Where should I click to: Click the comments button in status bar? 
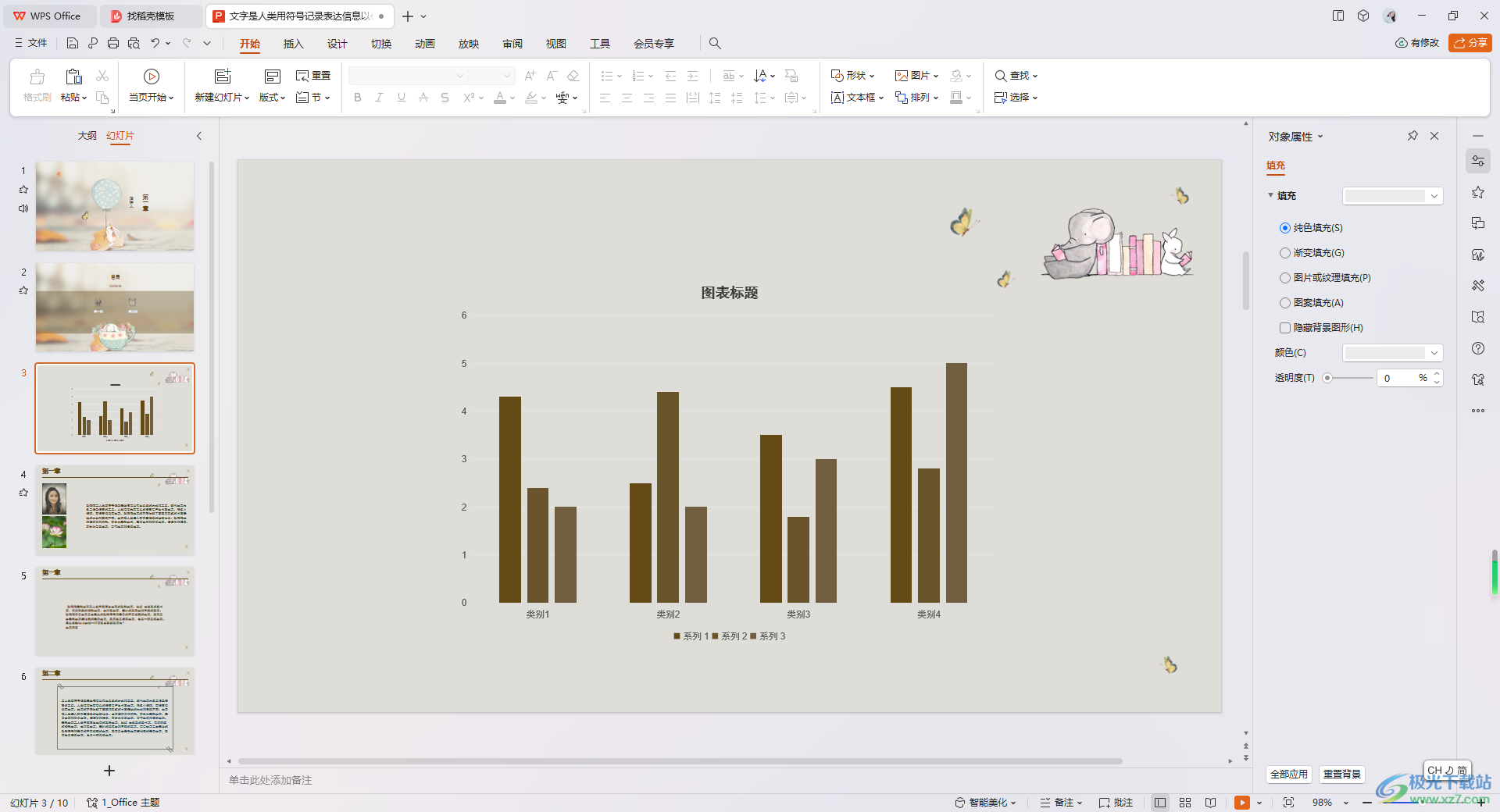(1116, 803)
